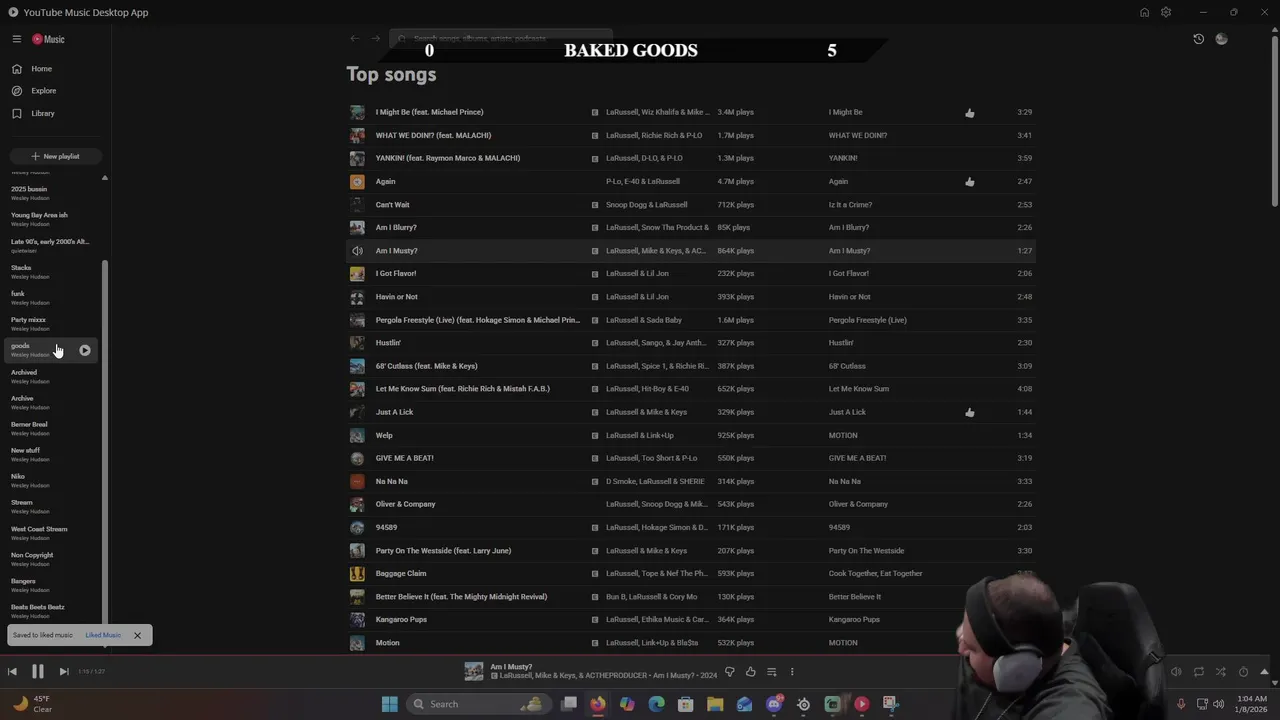The width and height of the screenshot is (1280, 720).
Task: Open the Iz It a Crime? album link
Action: click(x=850, y=205)
